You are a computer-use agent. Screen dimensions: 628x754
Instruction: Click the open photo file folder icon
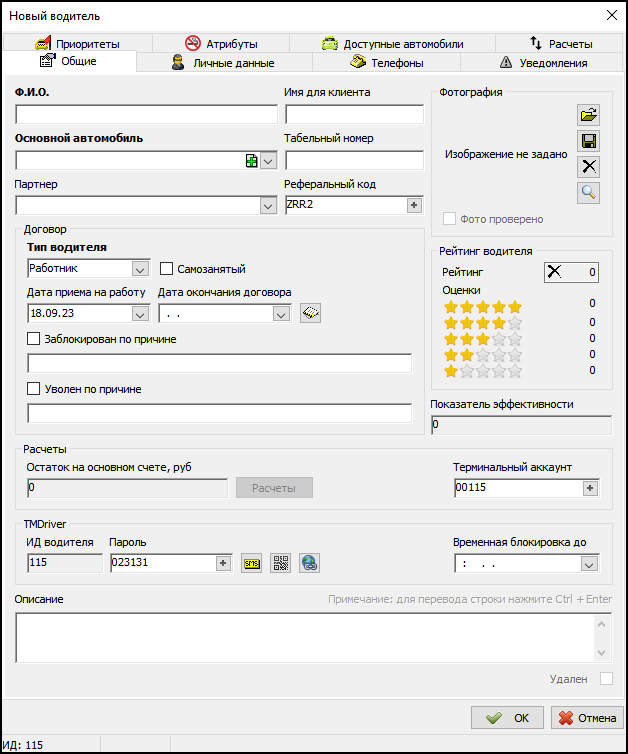click(589, 115)
